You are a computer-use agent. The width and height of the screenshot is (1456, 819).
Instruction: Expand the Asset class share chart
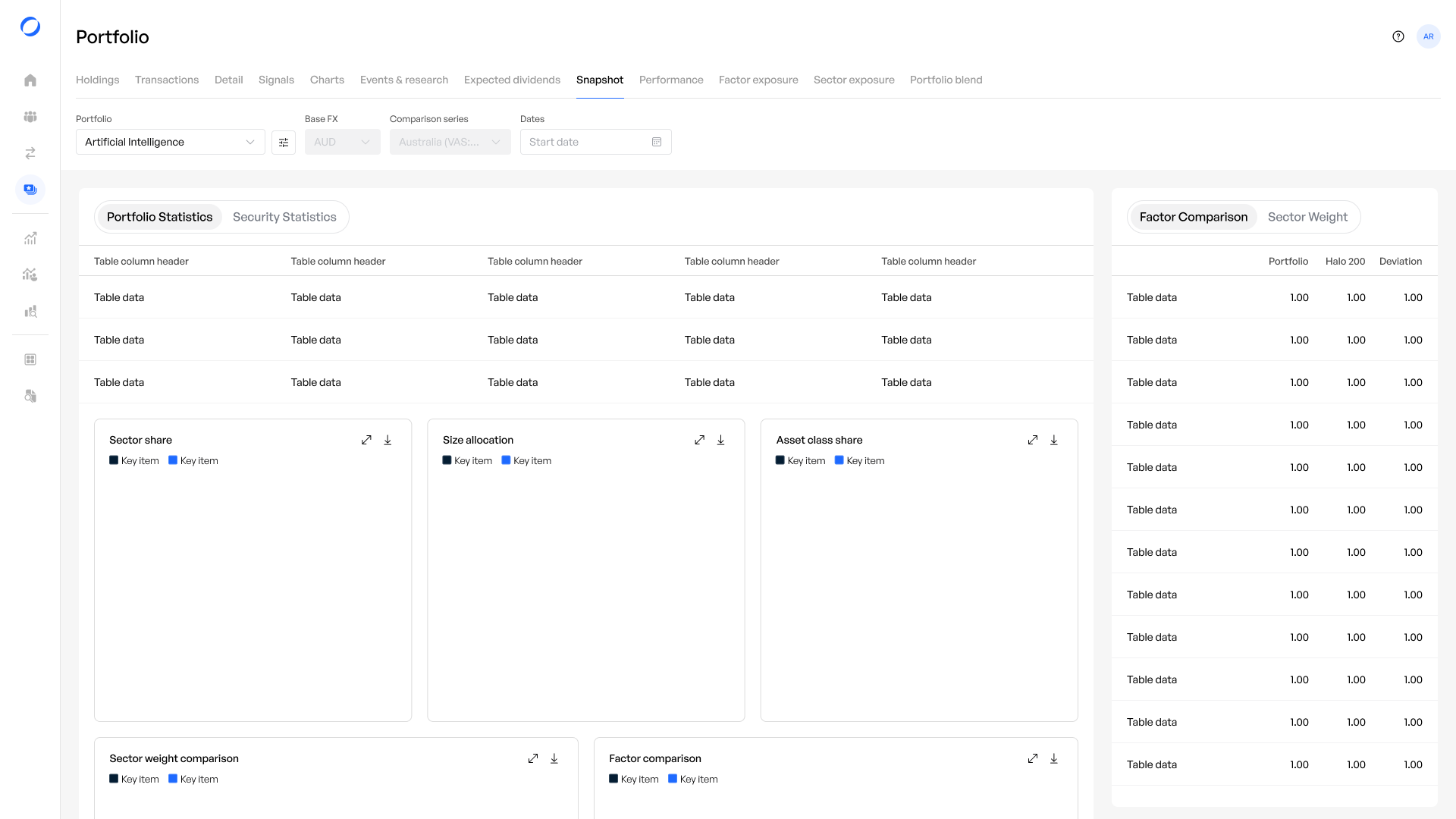(1033, 440)
